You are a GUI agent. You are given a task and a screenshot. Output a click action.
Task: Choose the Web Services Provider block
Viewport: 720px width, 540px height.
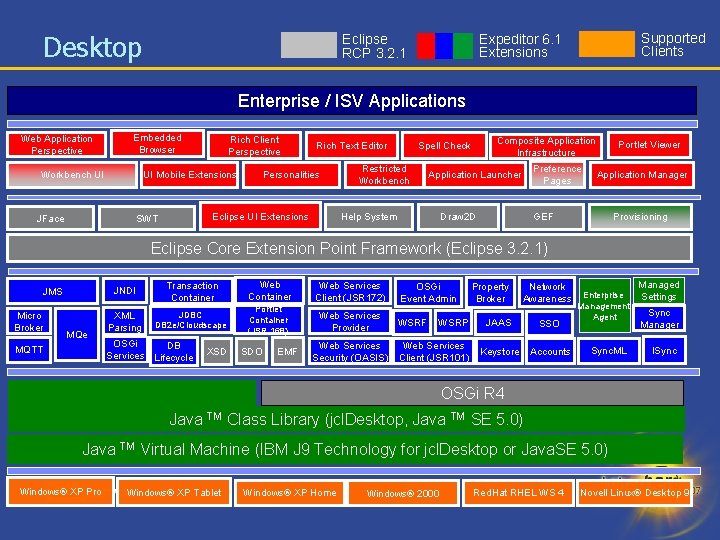point(350,321)
